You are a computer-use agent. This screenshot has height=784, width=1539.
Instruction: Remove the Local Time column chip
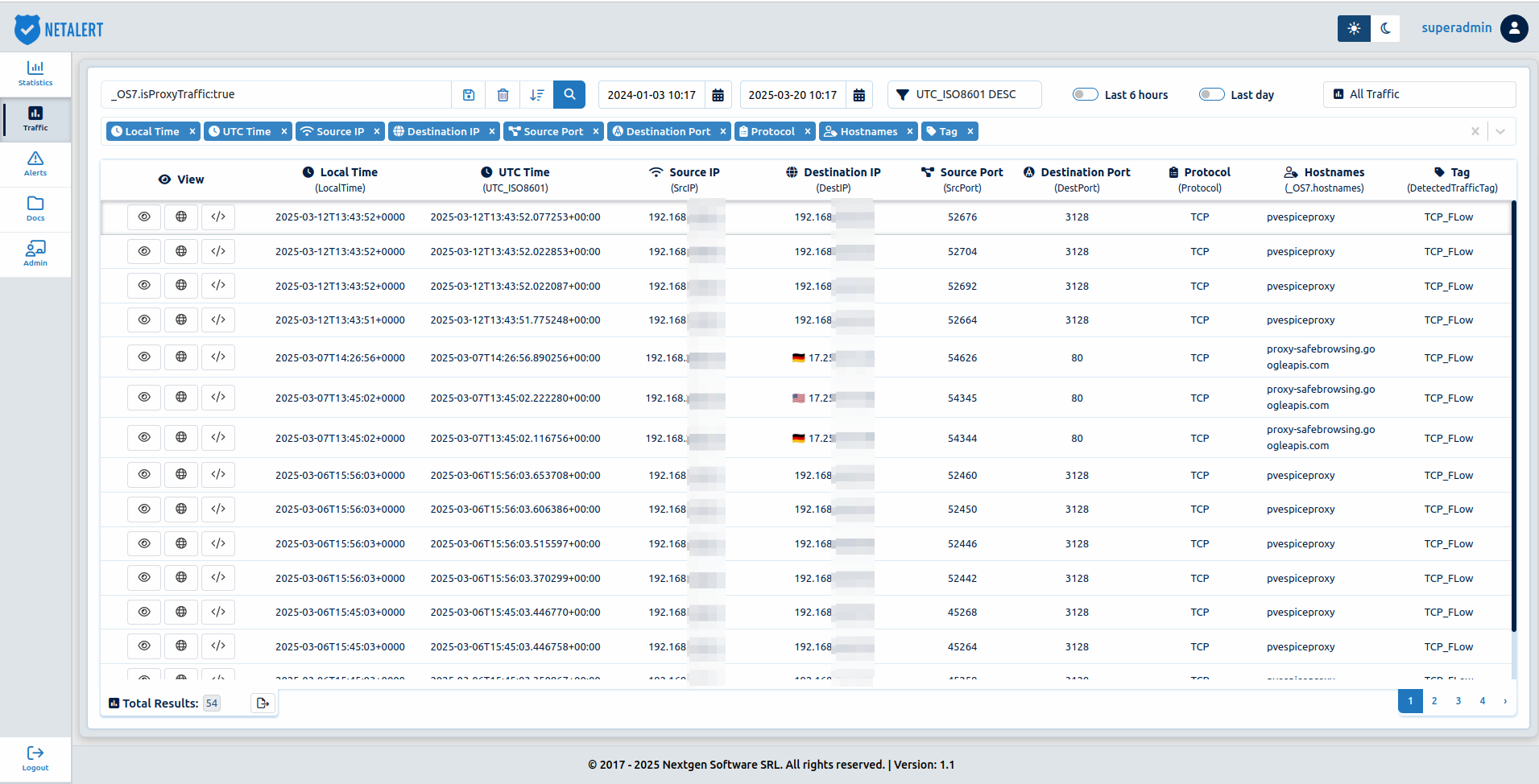tap(192, 131)
